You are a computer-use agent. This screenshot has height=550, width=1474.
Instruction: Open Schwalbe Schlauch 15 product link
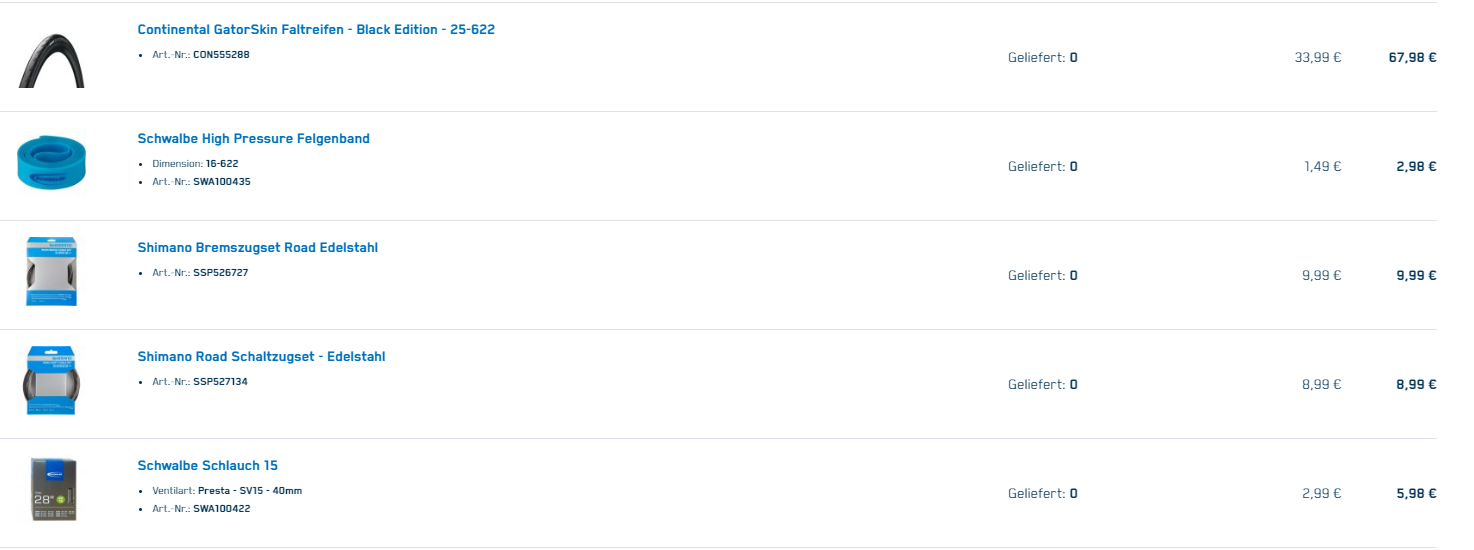coord(207,466)
